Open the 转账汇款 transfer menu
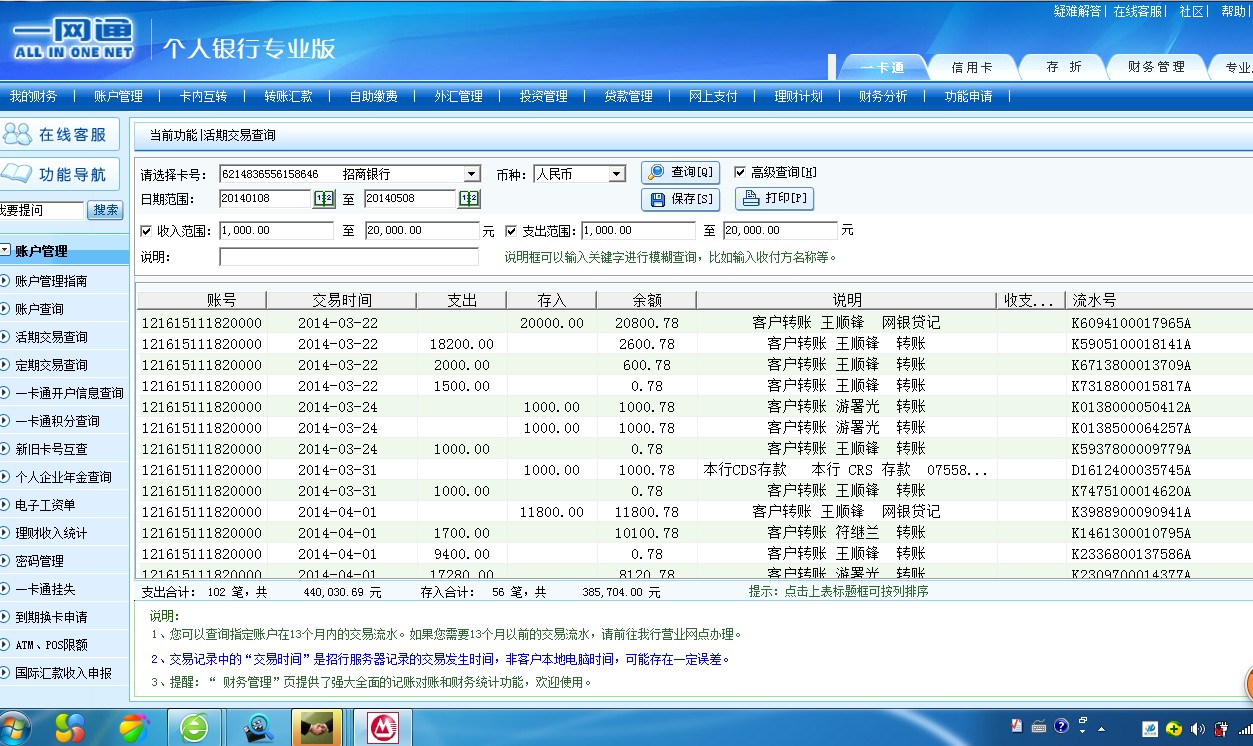The image size is (1253, 746). [288, 96]
